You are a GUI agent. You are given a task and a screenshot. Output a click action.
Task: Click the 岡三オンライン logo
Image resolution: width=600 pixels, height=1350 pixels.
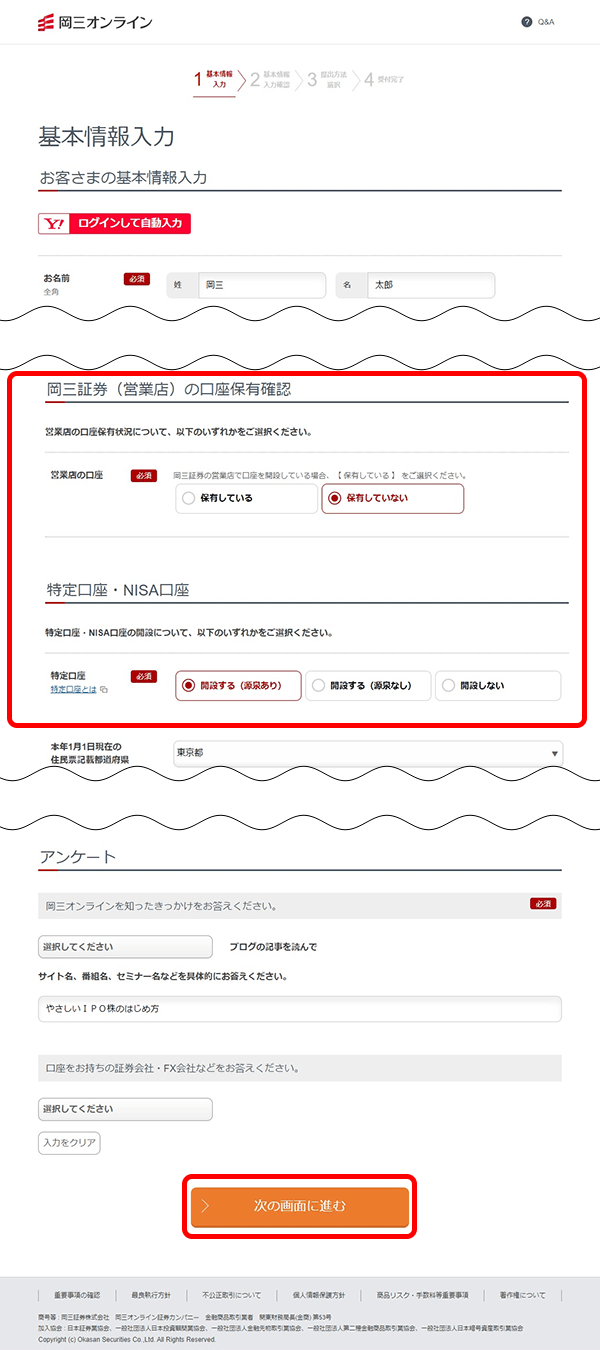[94, 21]
